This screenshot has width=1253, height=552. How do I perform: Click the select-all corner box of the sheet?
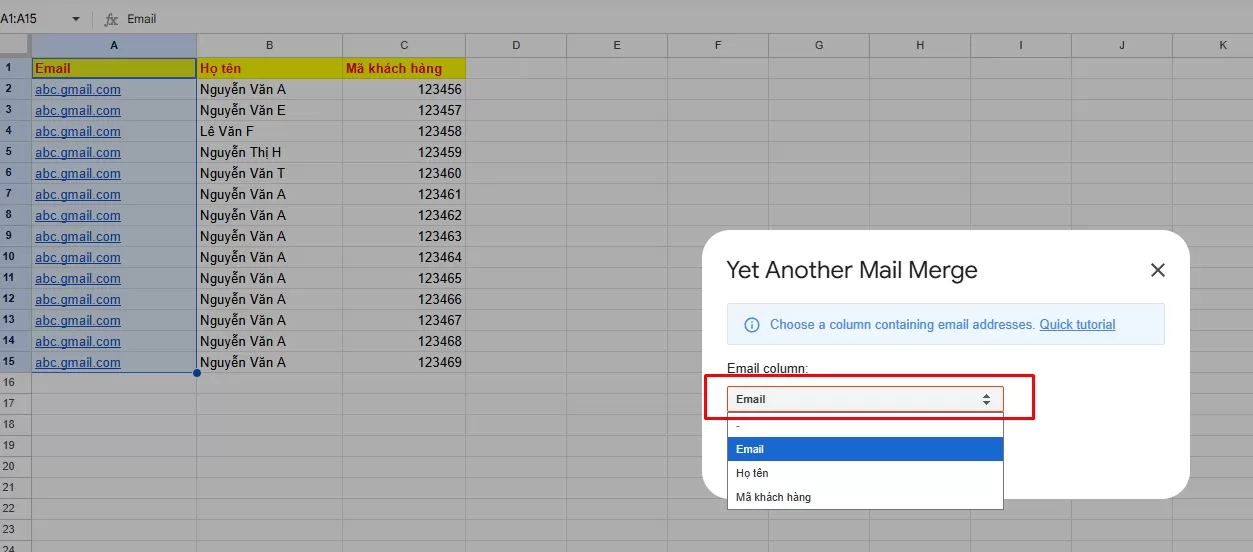[x=15, y=45]
